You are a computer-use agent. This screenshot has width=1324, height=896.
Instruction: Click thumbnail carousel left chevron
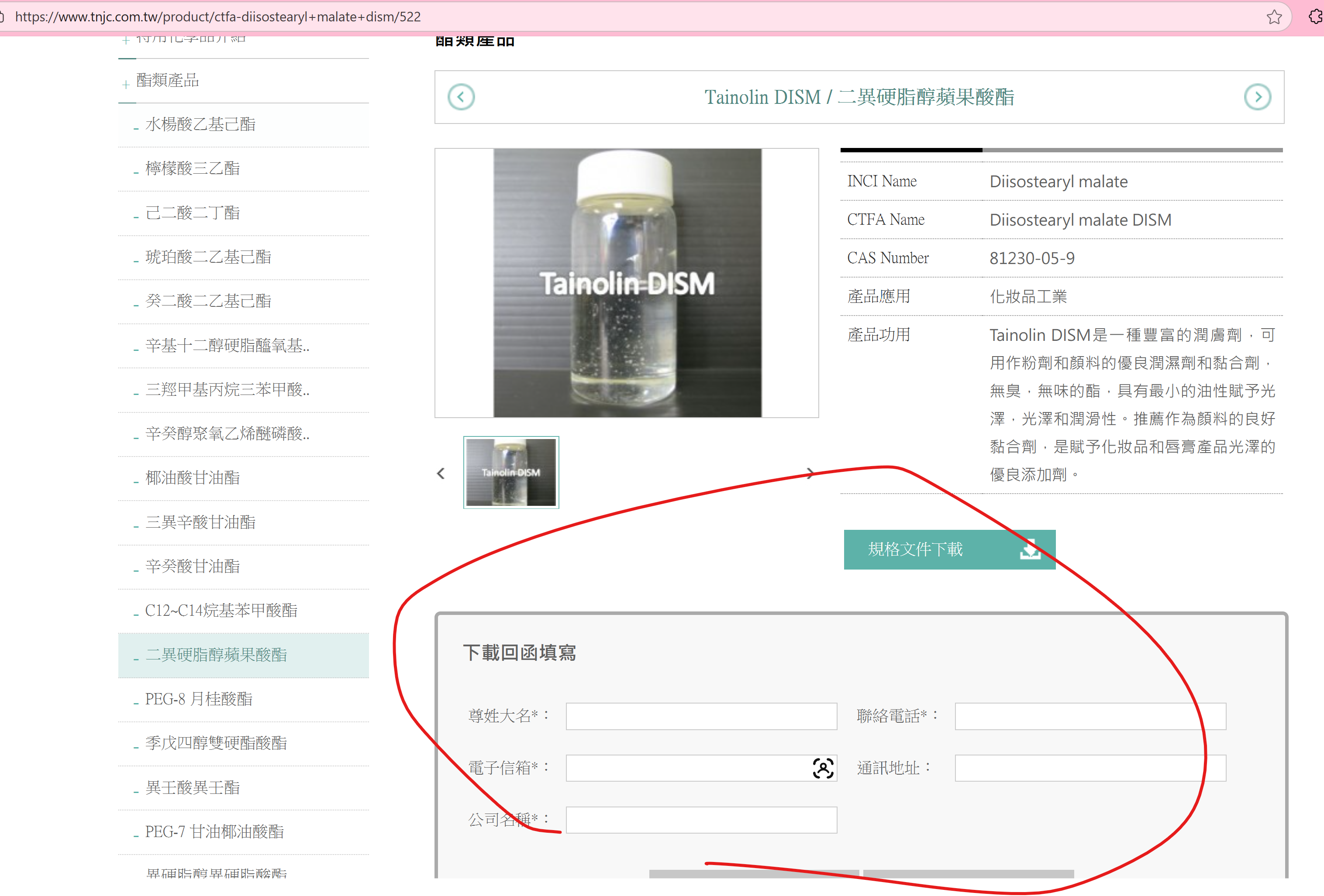pyautogui.click(x=441, y=473)
